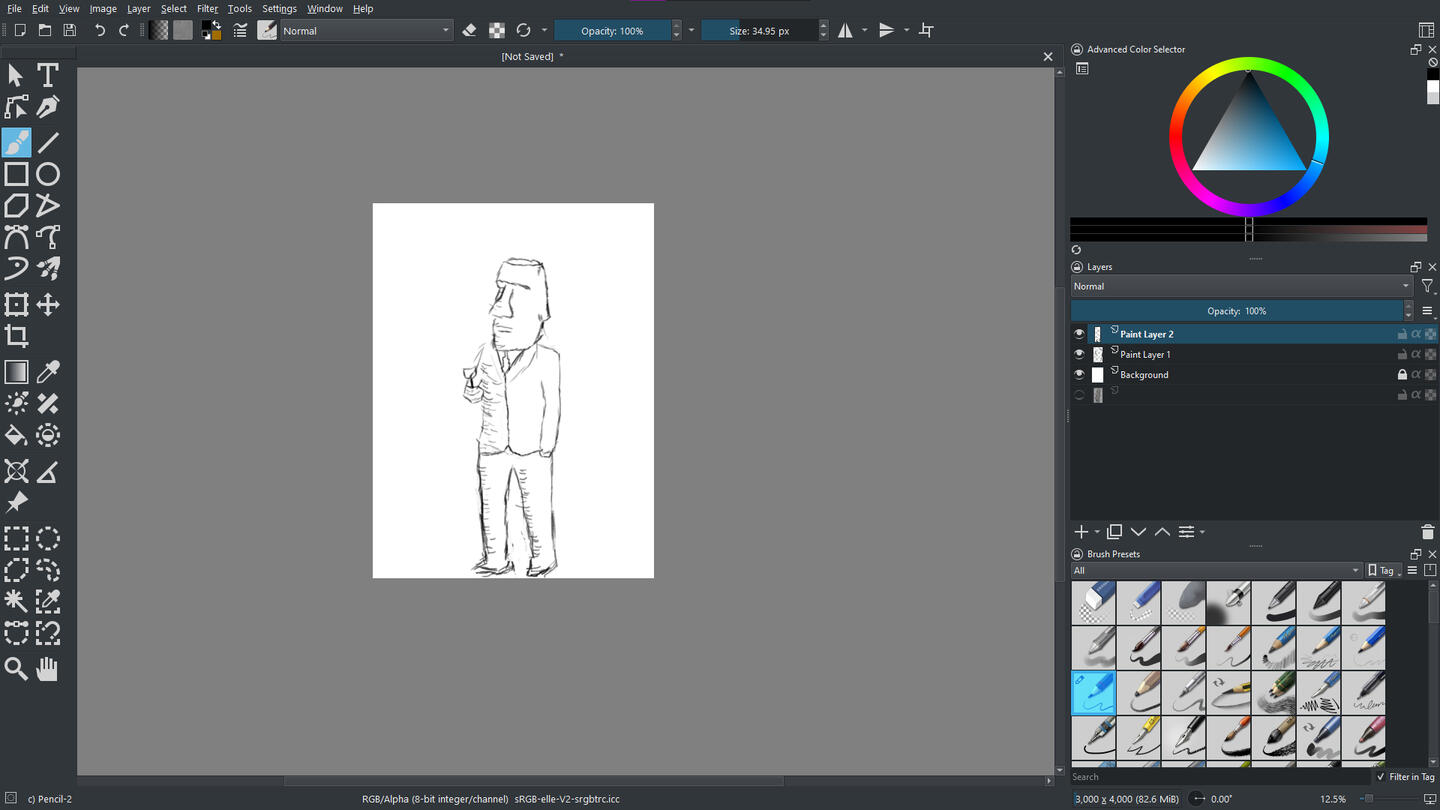Pick the Fill bucket tool

(x=16, y=435)
